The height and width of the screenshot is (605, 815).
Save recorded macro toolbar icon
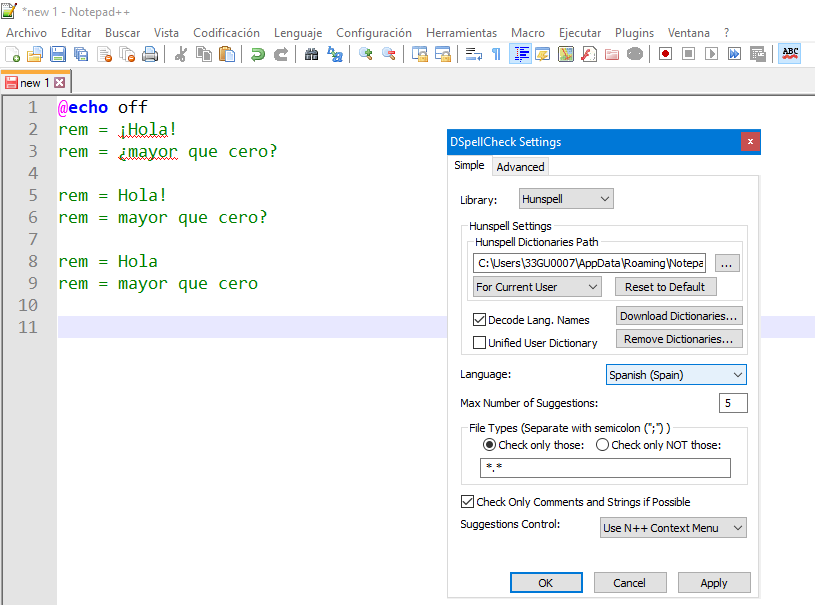click(757, 54)
